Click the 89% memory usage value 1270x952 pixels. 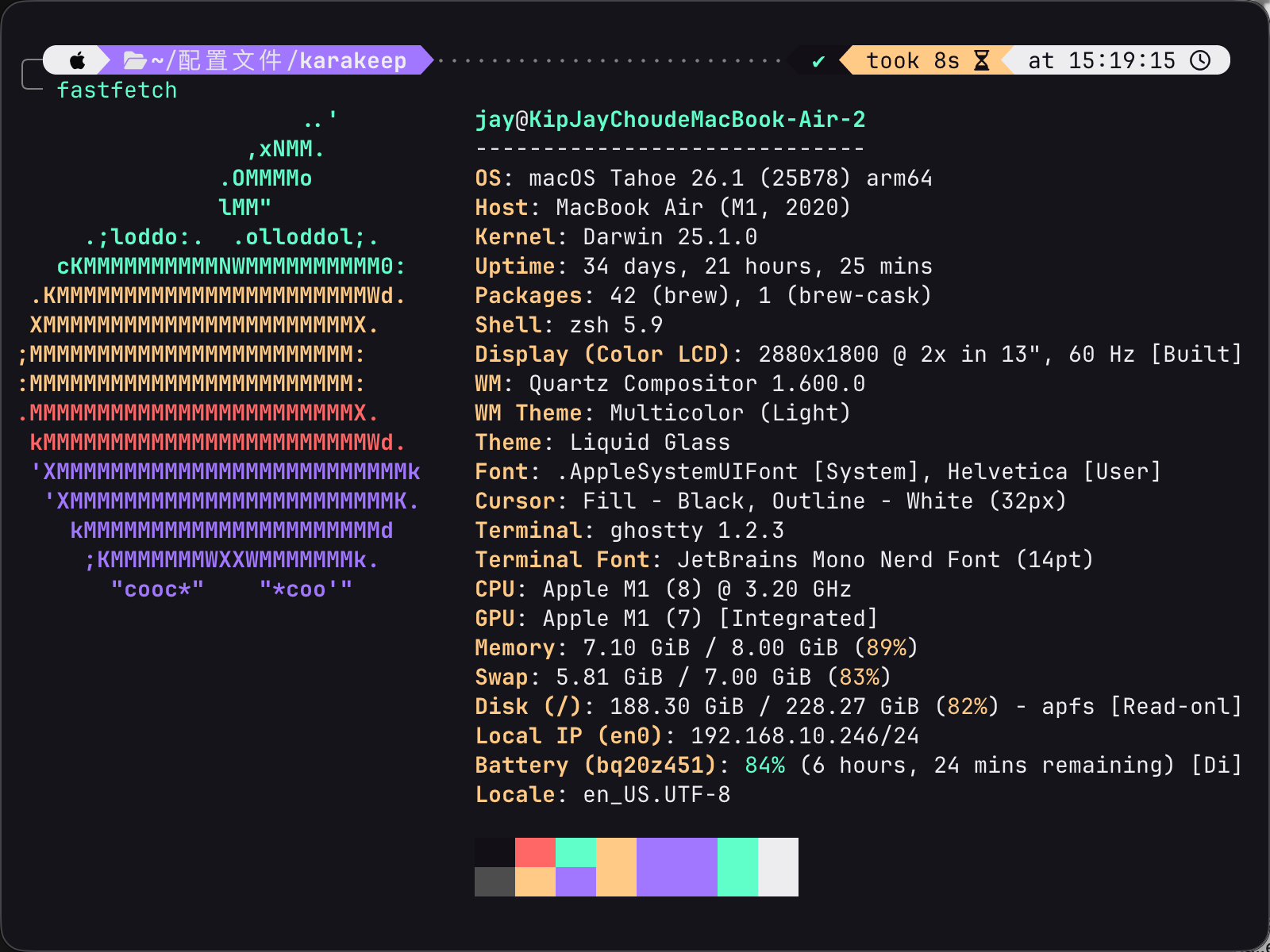(x=886, y=648)
